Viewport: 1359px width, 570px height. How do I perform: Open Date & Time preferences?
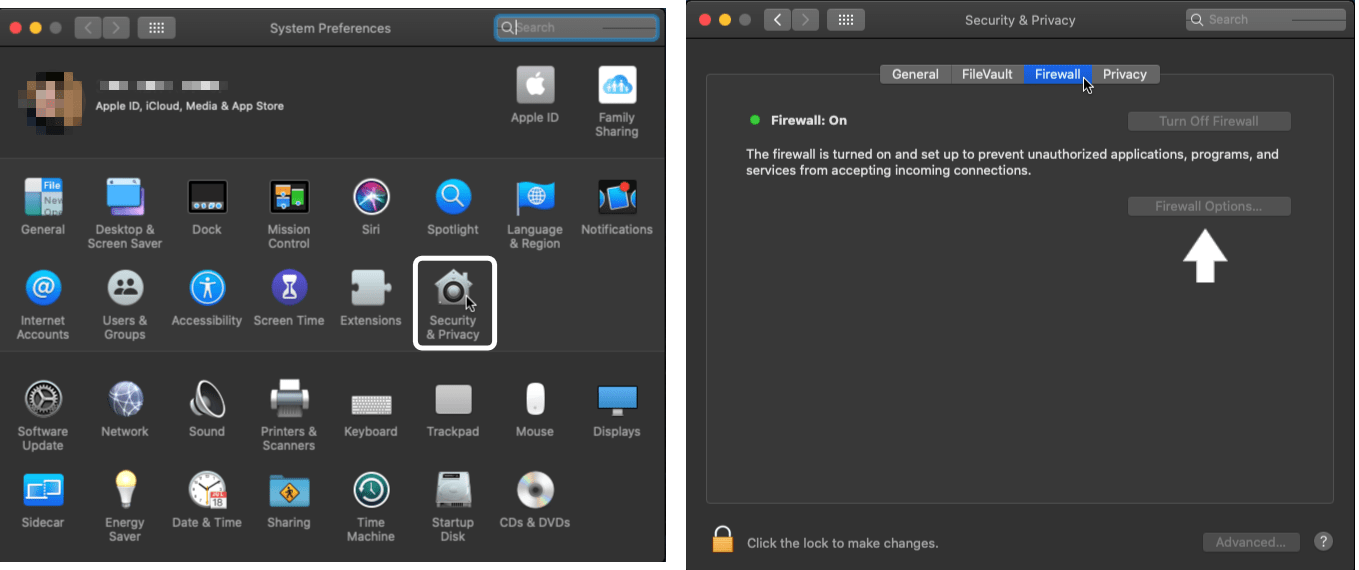[207, 501]
